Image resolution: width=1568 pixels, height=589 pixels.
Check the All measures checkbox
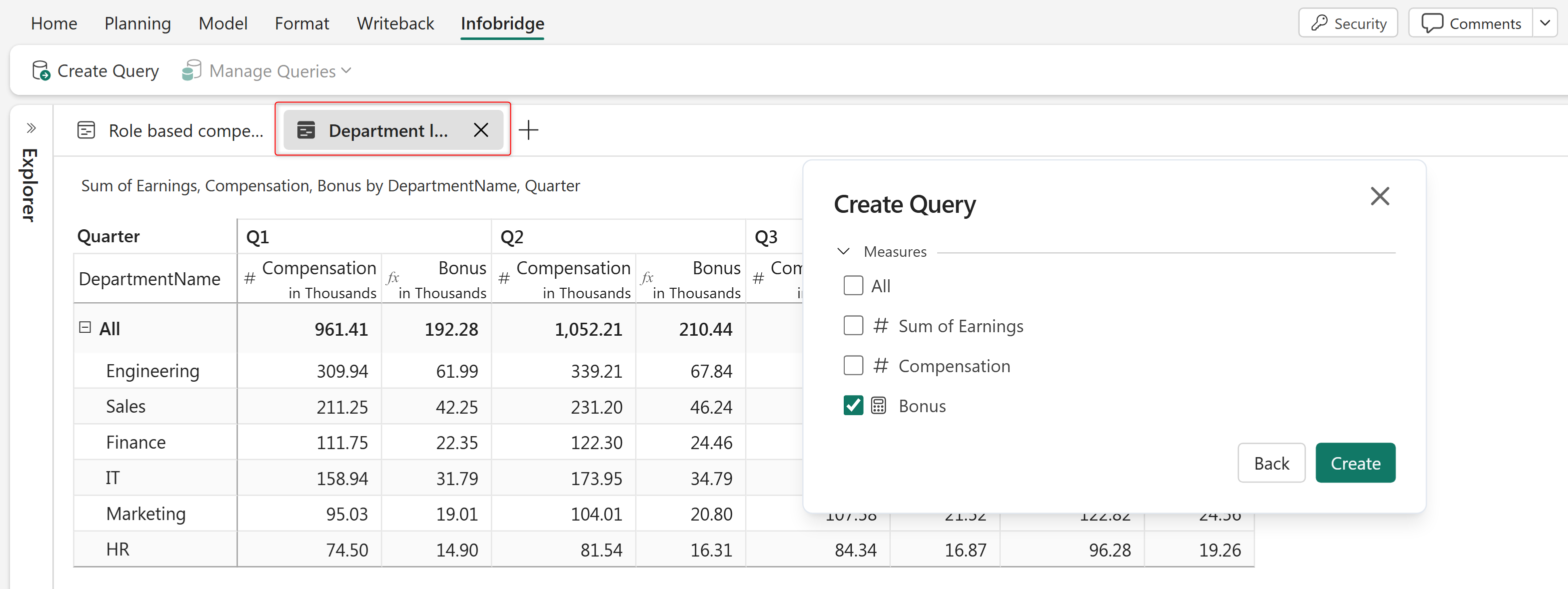(x=853, y=285)
